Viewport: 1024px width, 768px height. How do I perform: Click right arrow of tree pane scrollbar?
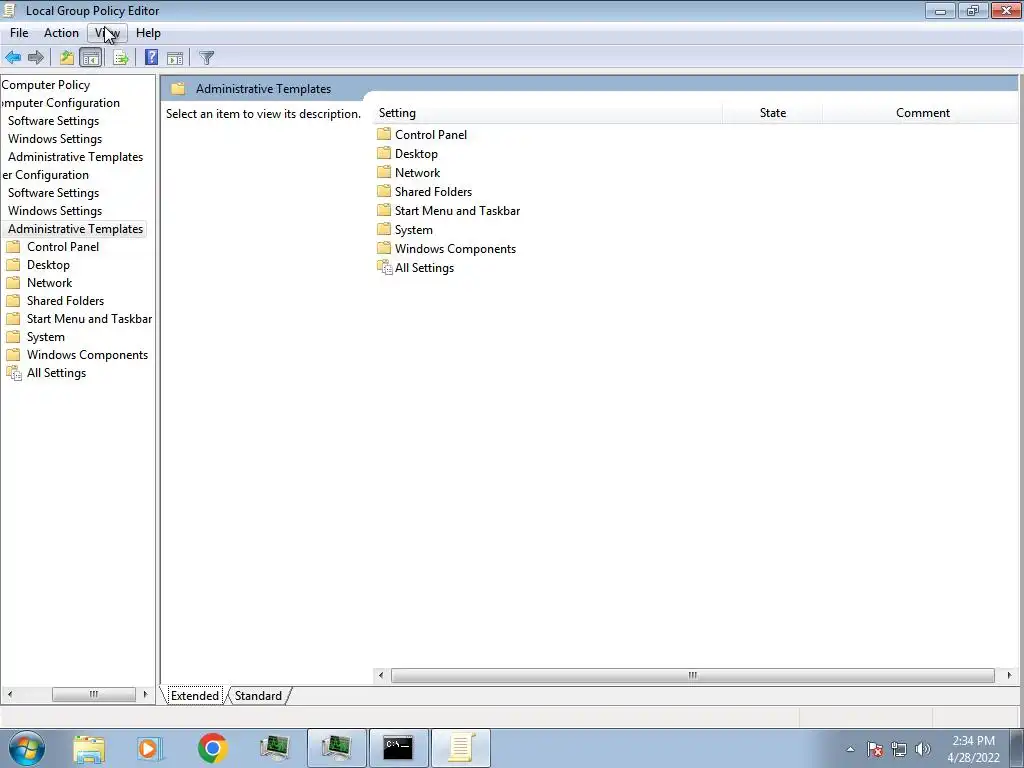(145, 694)
